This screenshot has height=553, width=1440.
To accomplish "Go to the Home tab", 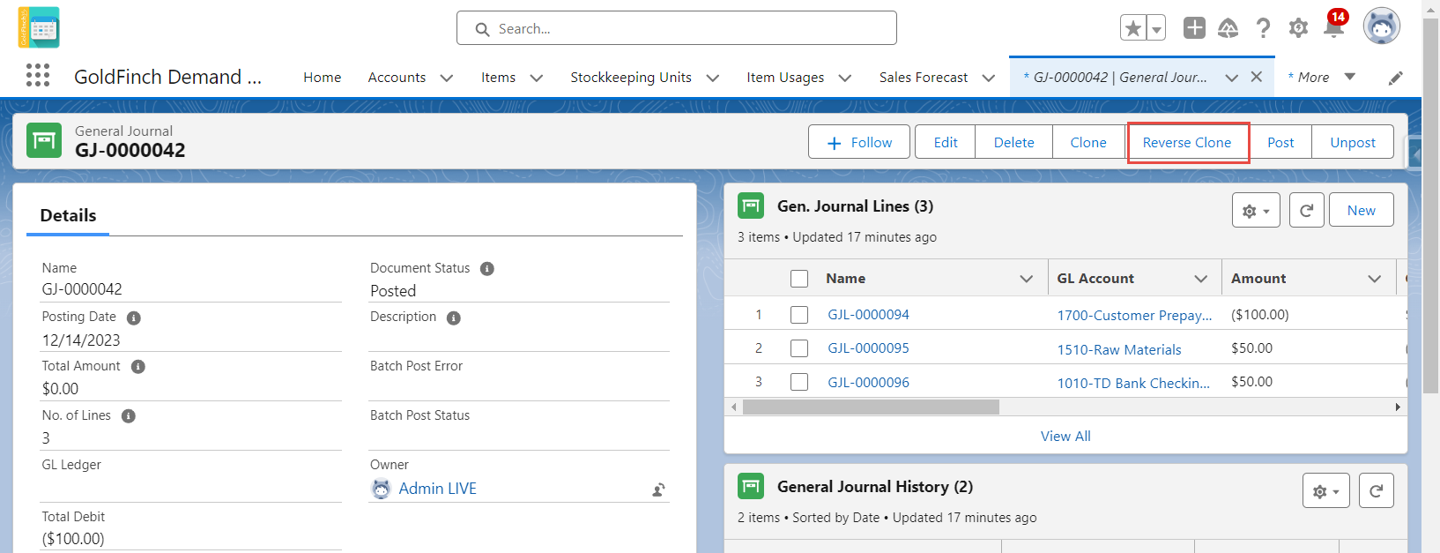I will point(322,77).
